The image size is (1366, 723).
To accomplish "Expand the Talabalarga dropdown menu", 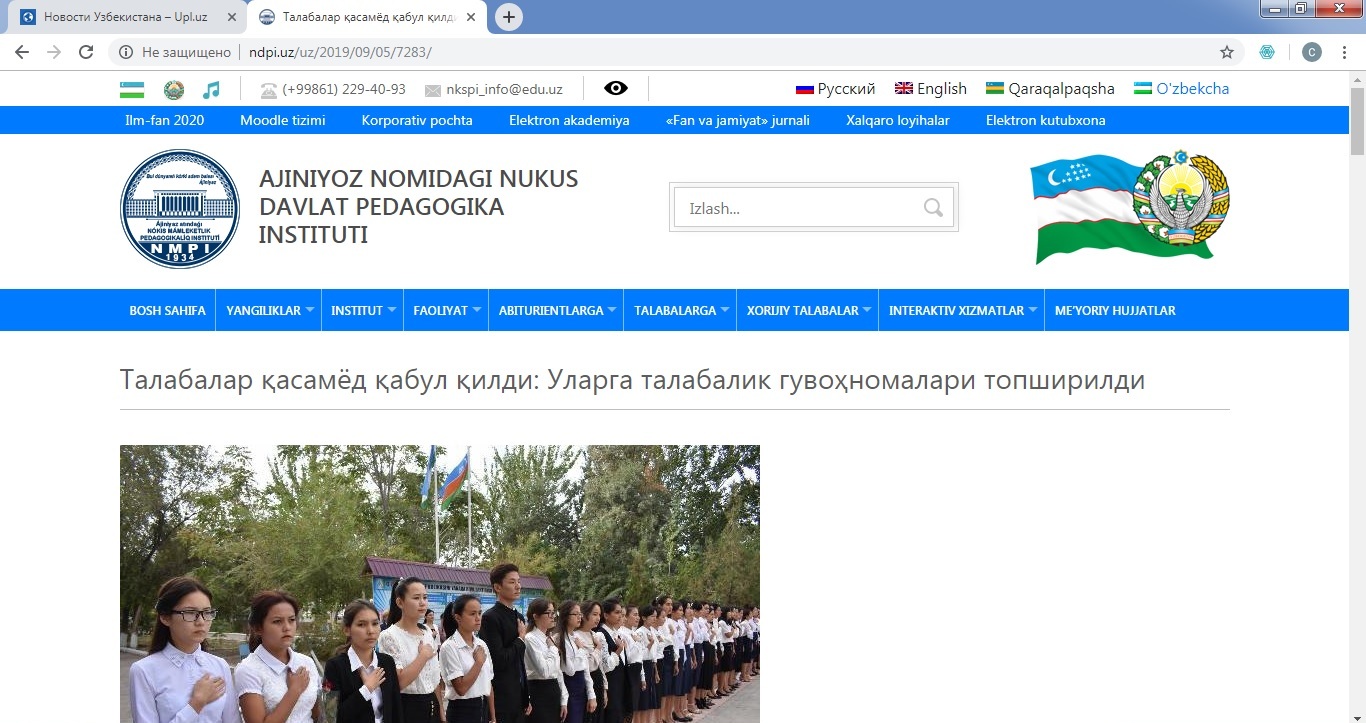I will (681, 311).
